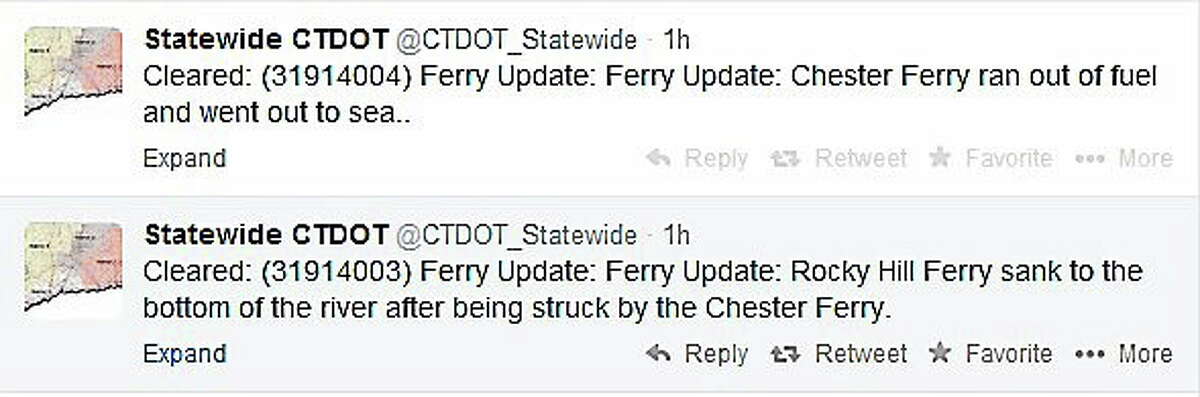Open the More dots on the Chester Ferry tweet

(1091, 159)
